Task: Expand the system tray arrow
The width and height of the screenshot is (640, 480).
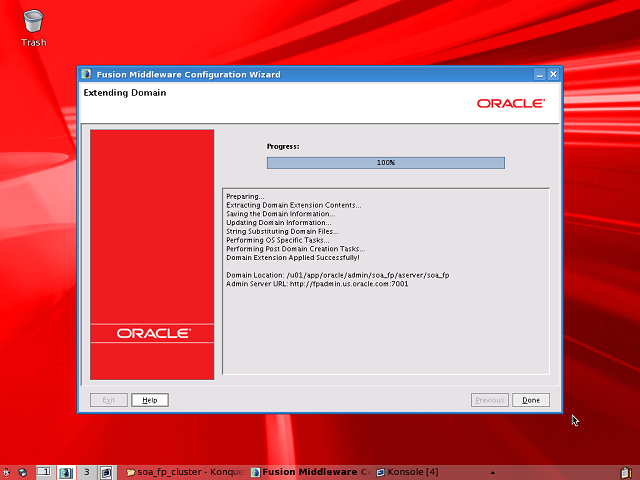Action: click(x=493, y=473)
